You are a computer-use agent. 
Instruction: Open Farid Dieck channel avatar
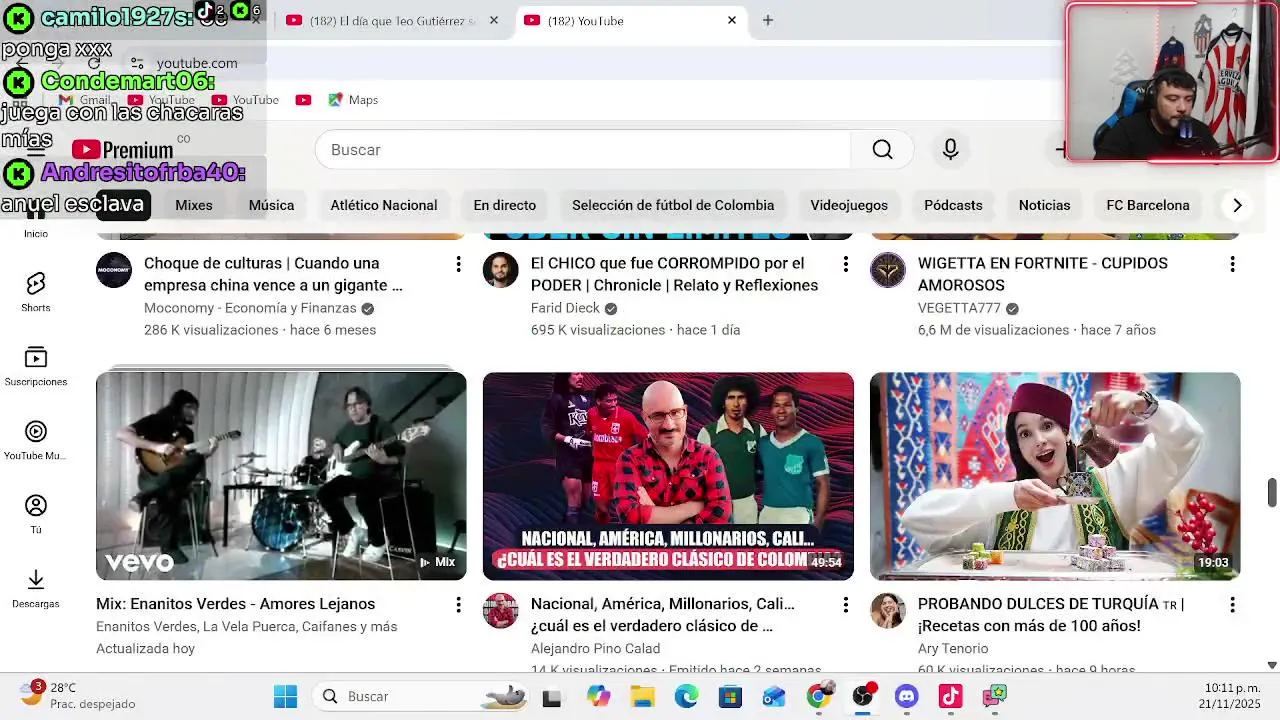501,270
